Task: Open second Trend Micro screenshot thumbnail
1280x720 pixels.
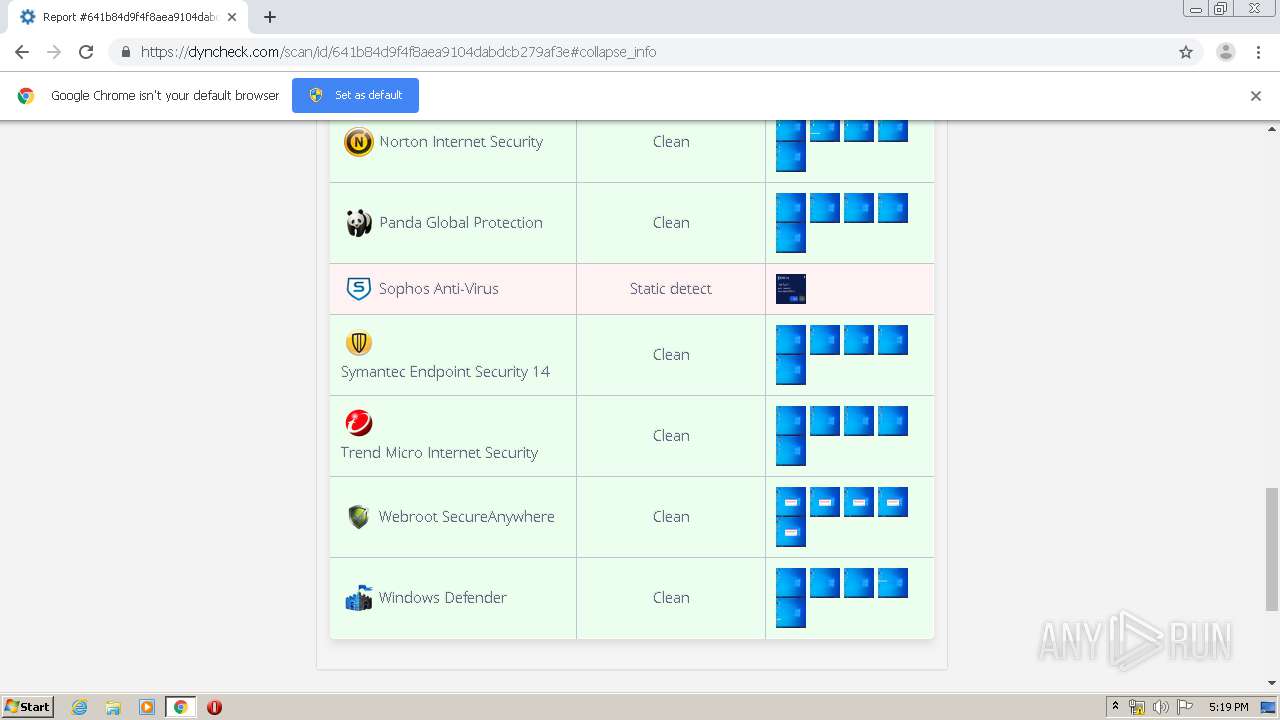Action: [x=825, y=421]
